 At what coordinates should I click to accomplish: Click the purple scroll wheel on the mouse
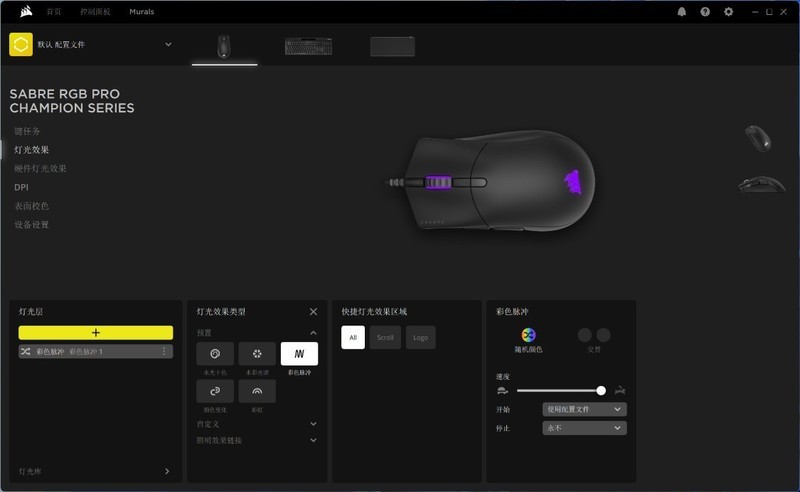(438, 182)
